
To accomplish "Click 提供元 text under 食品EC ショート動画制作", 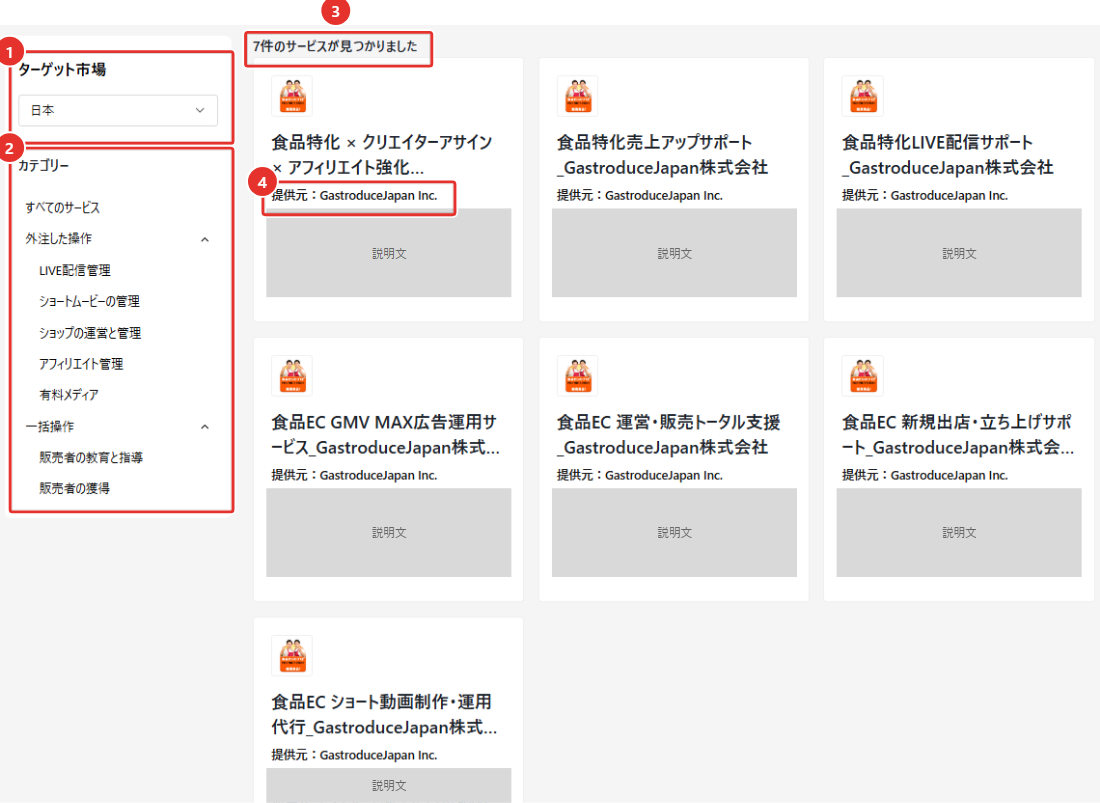I will (354, 755).
